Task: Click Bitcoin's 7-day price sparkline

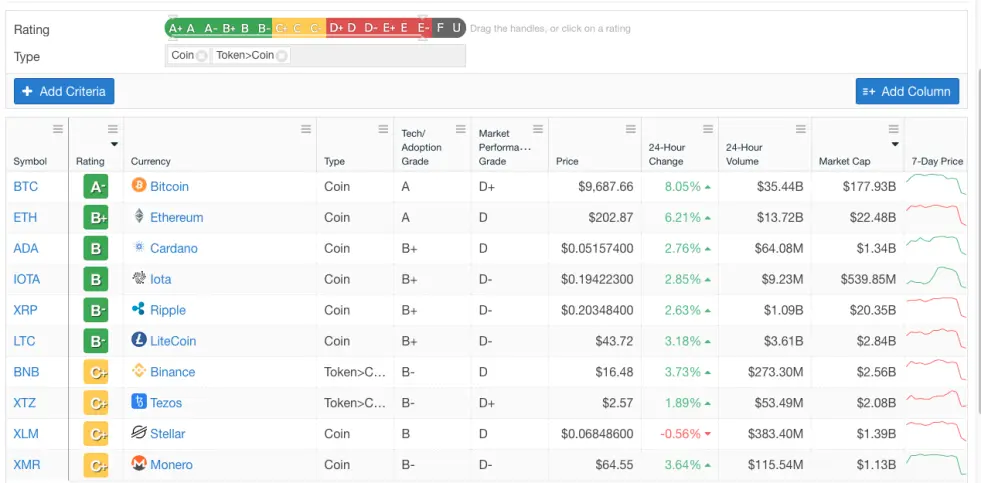Action: click(x=936, y=185)
